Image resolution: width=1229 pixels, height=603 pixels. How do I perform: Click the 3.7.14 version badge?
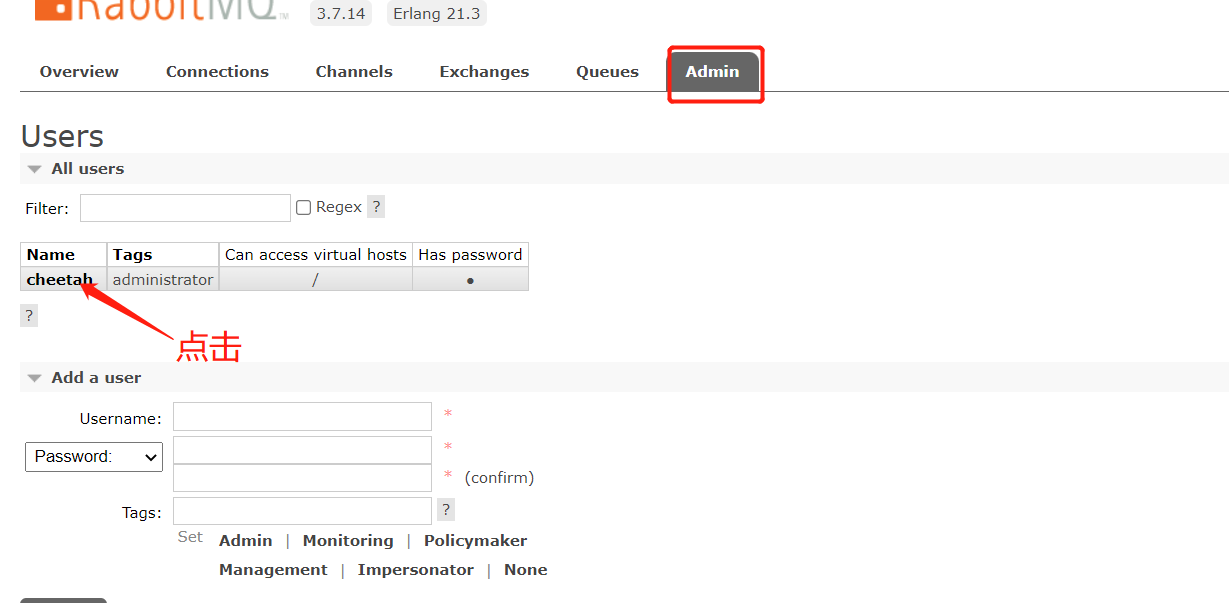point(341,13)
